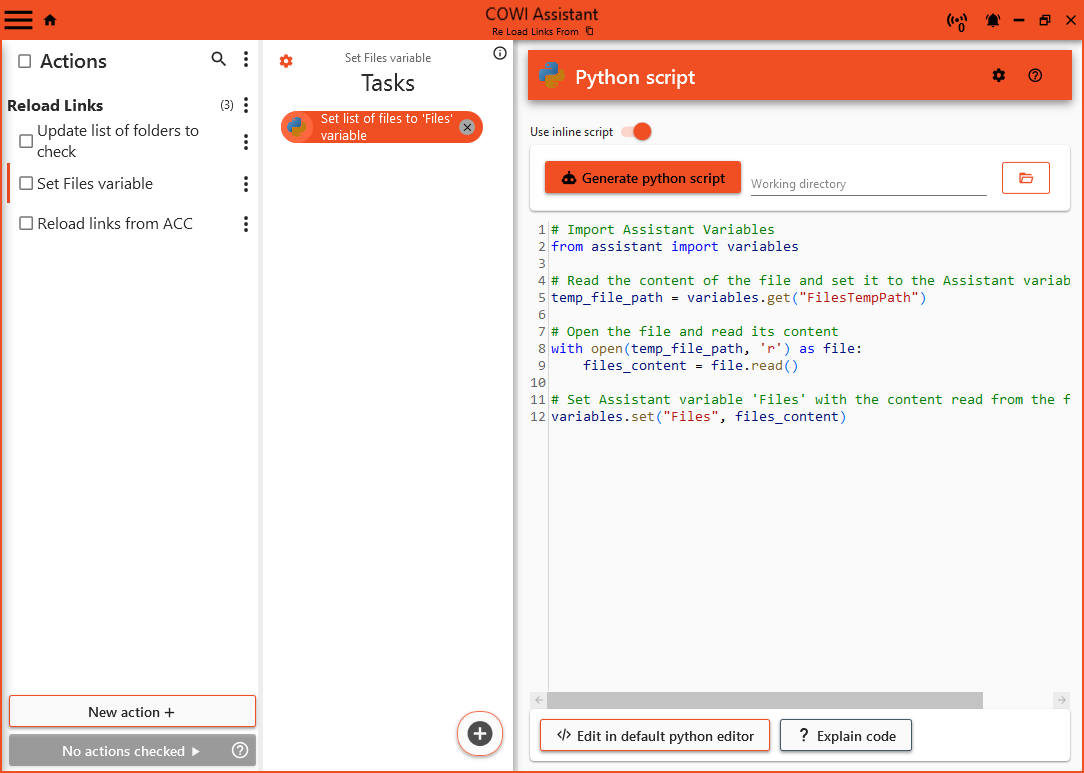1084x773 pixels.
Task: Click the broadcast connection status icon
Action: coord(958,21)
